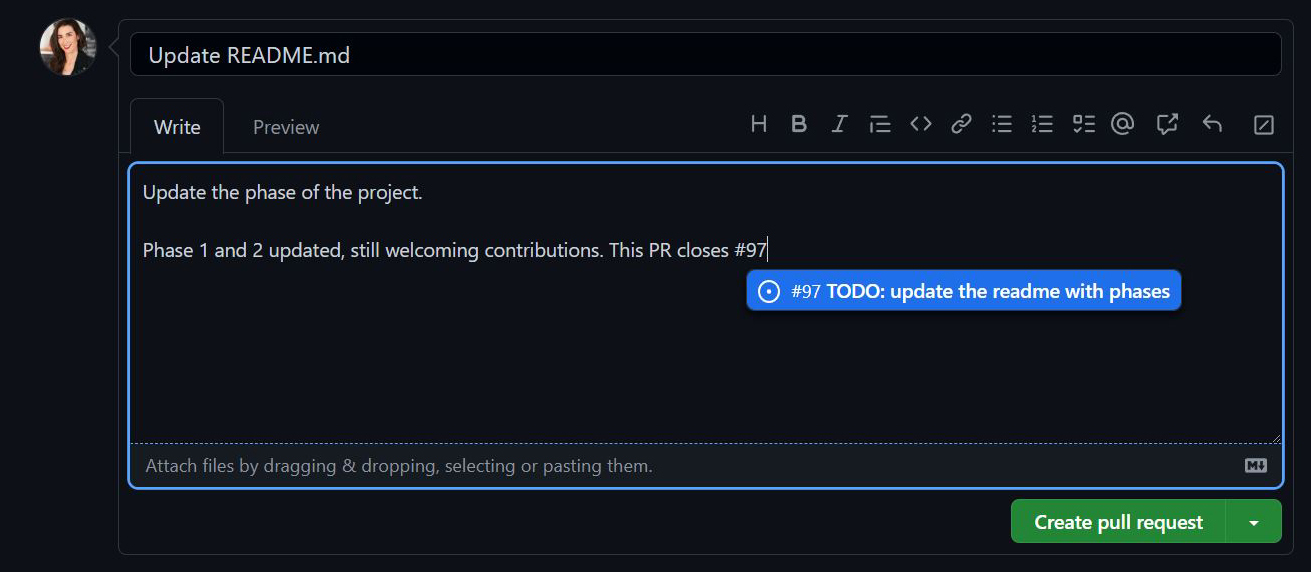This screenshot has width=1311, height=572.
Task: Insert a numbered list
Action: coord(1042,124)
